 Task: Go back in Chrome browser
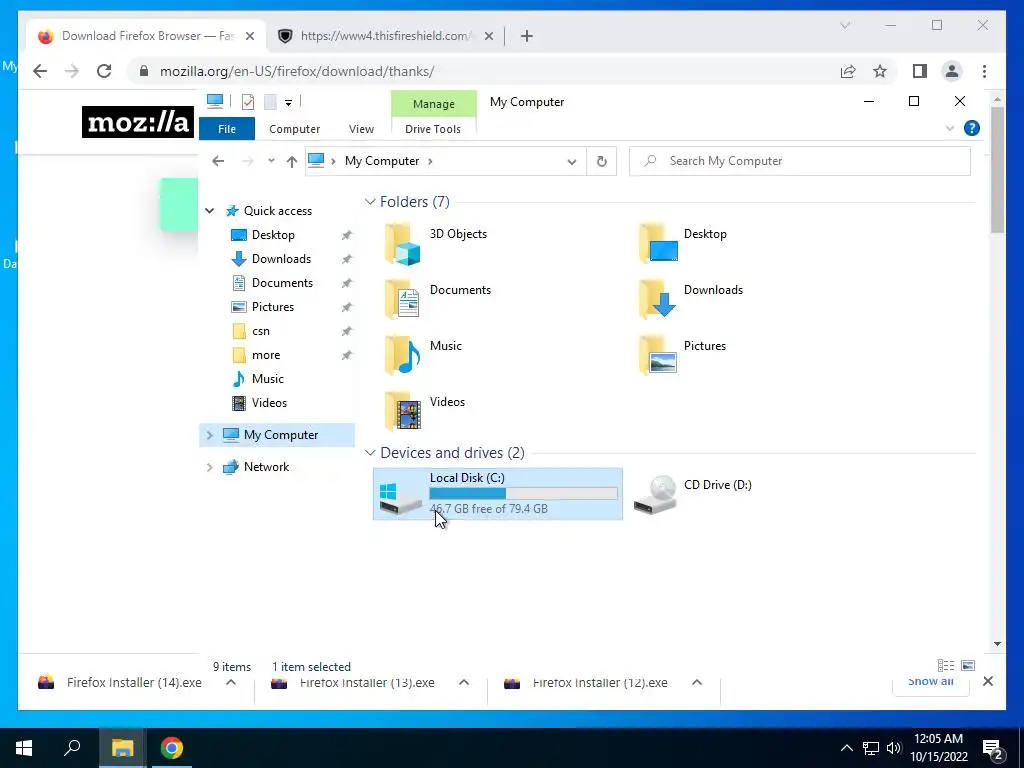click(x=40, y=71)
